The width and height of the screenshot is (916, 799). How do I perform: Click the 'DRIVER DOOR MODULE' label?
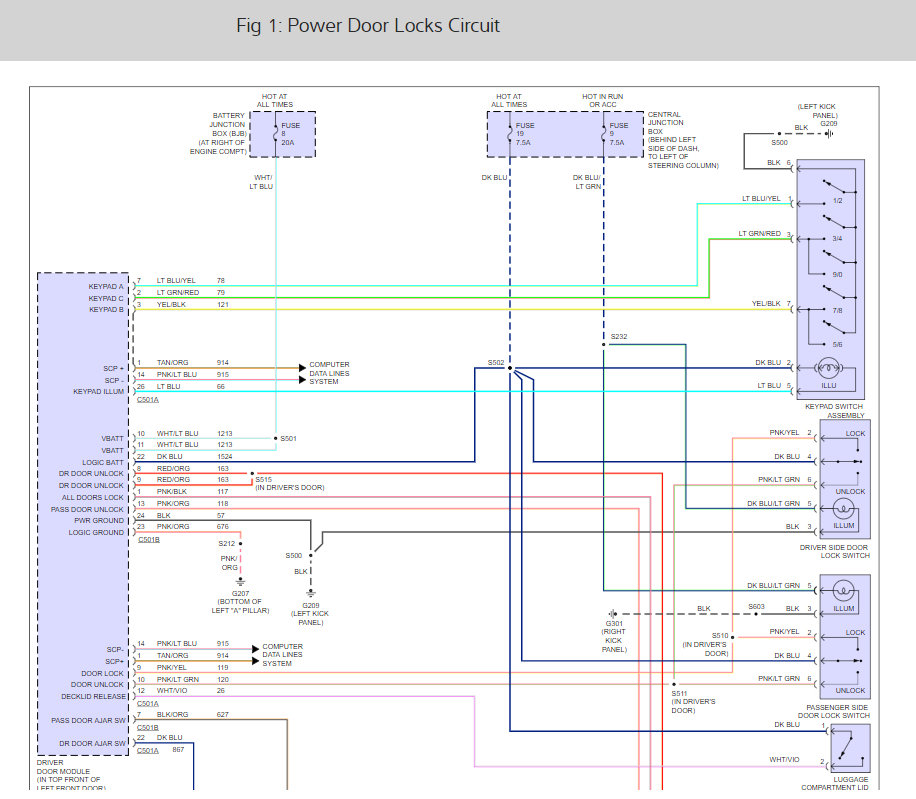click(63, 767)
